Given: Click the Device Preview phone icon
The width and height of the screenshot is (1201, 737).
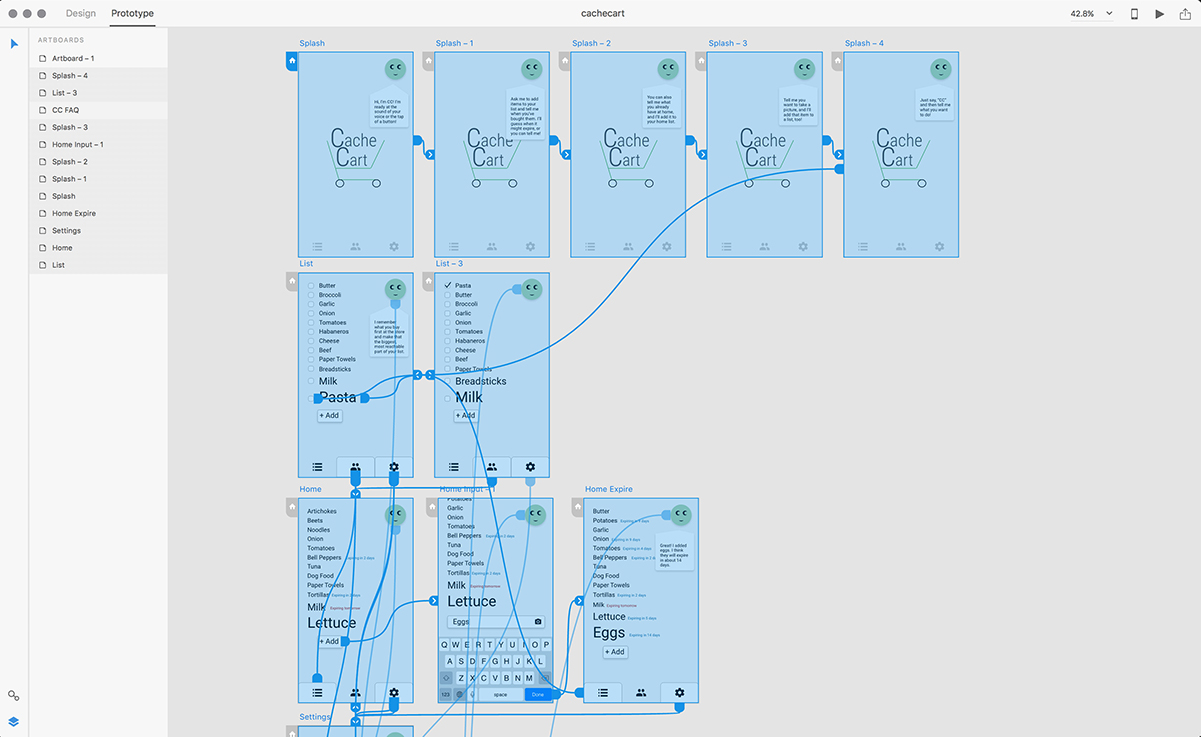Looking at the screenshot, I should click(x=1134, y=14).
